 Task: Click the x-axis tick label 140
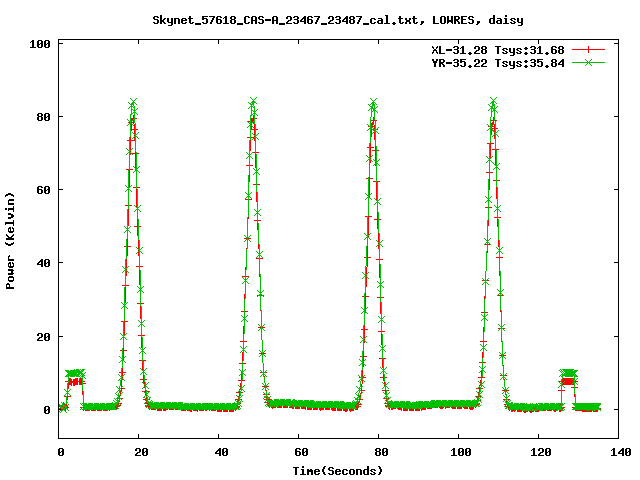pyautogui.click(x=618, y=452)
